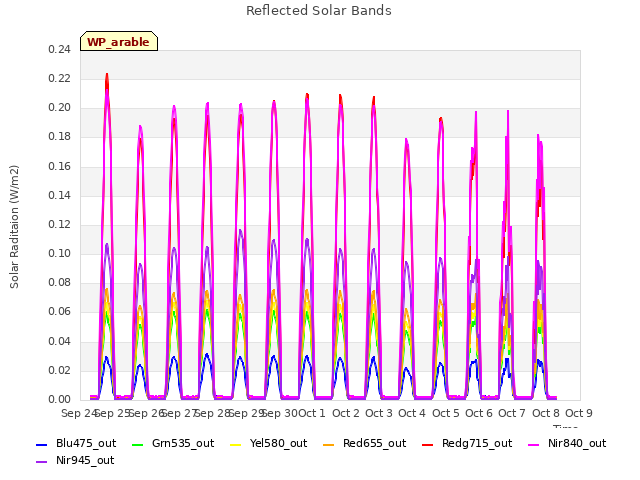This screenshot has width=640, height=480.
Task: Click the Oct 5 x-axis tick label
Action: [445, 413]
